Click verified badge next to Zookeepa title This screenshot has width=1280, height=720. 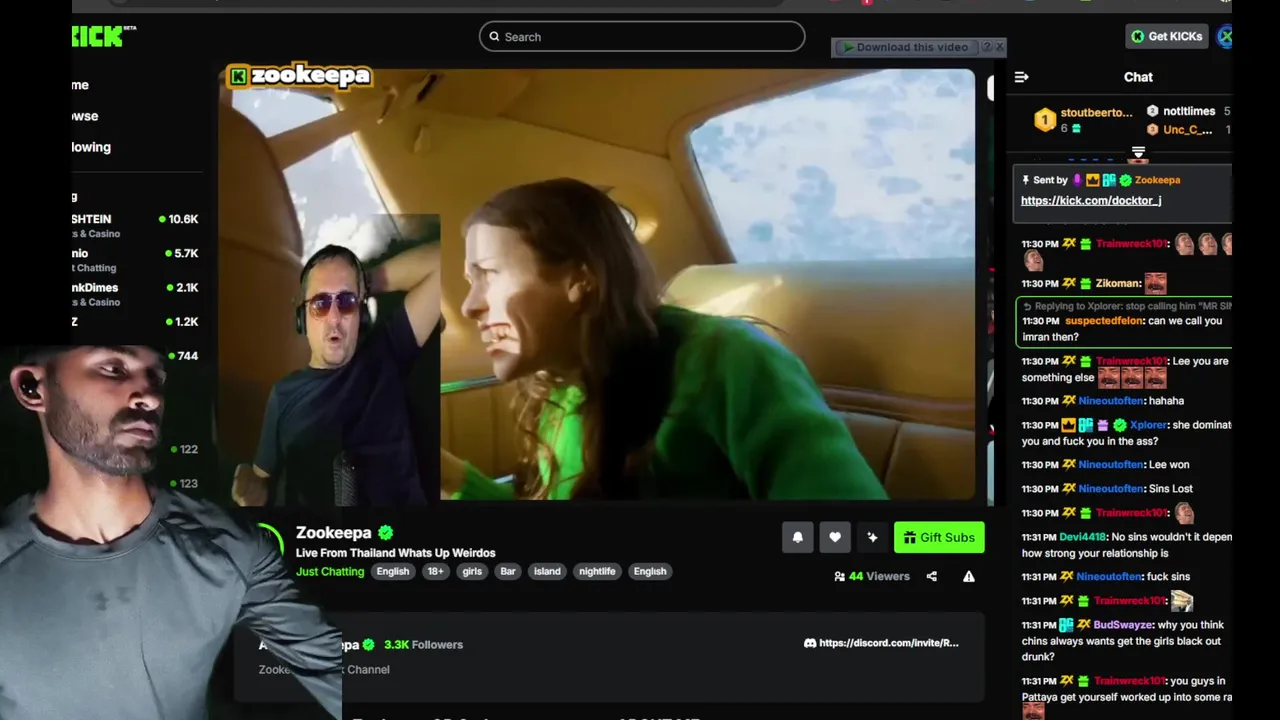click(386, 533)
